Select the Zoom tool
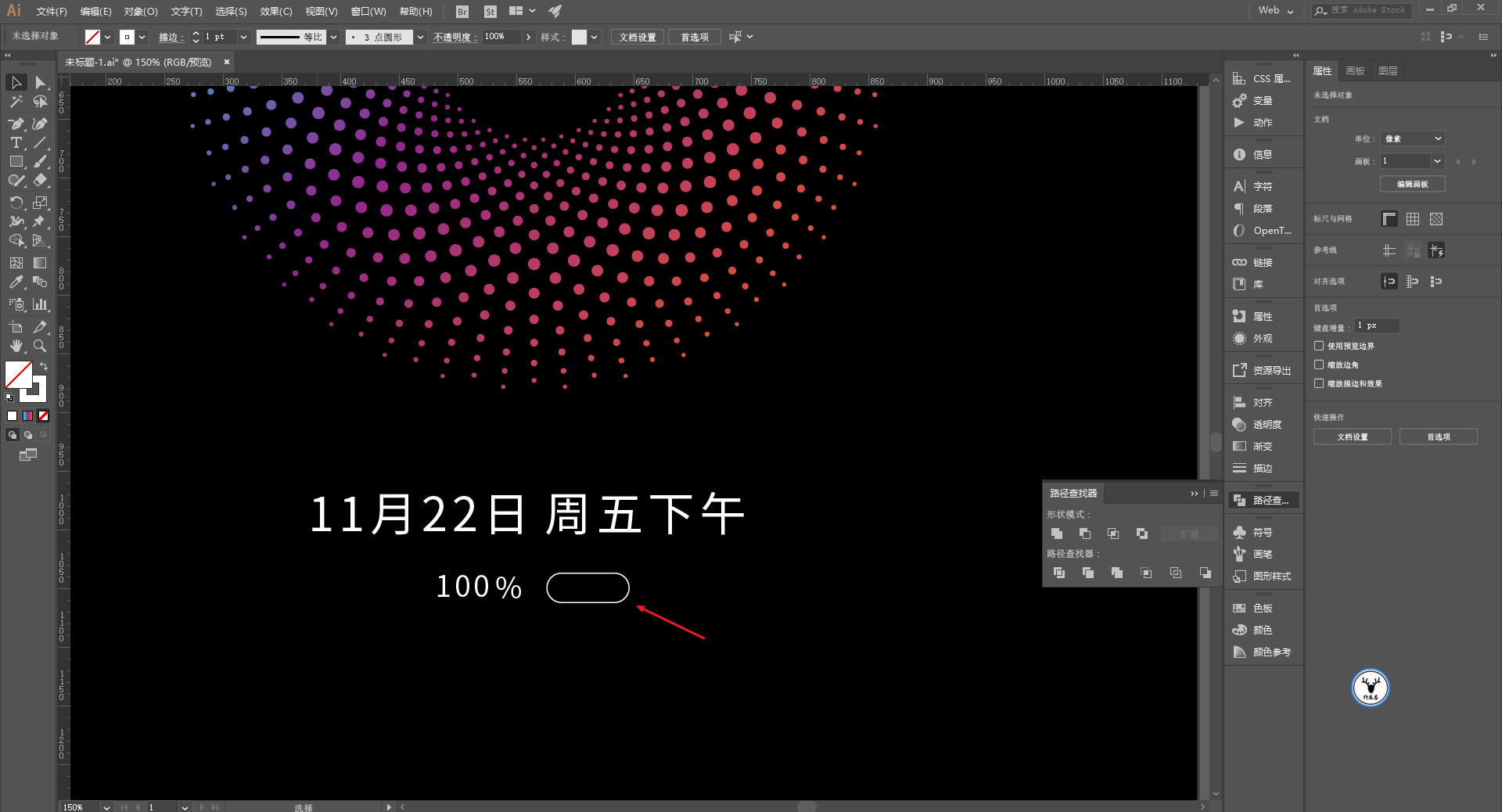The height and width of the screenshot is (812, 1502). pos(40,346)
